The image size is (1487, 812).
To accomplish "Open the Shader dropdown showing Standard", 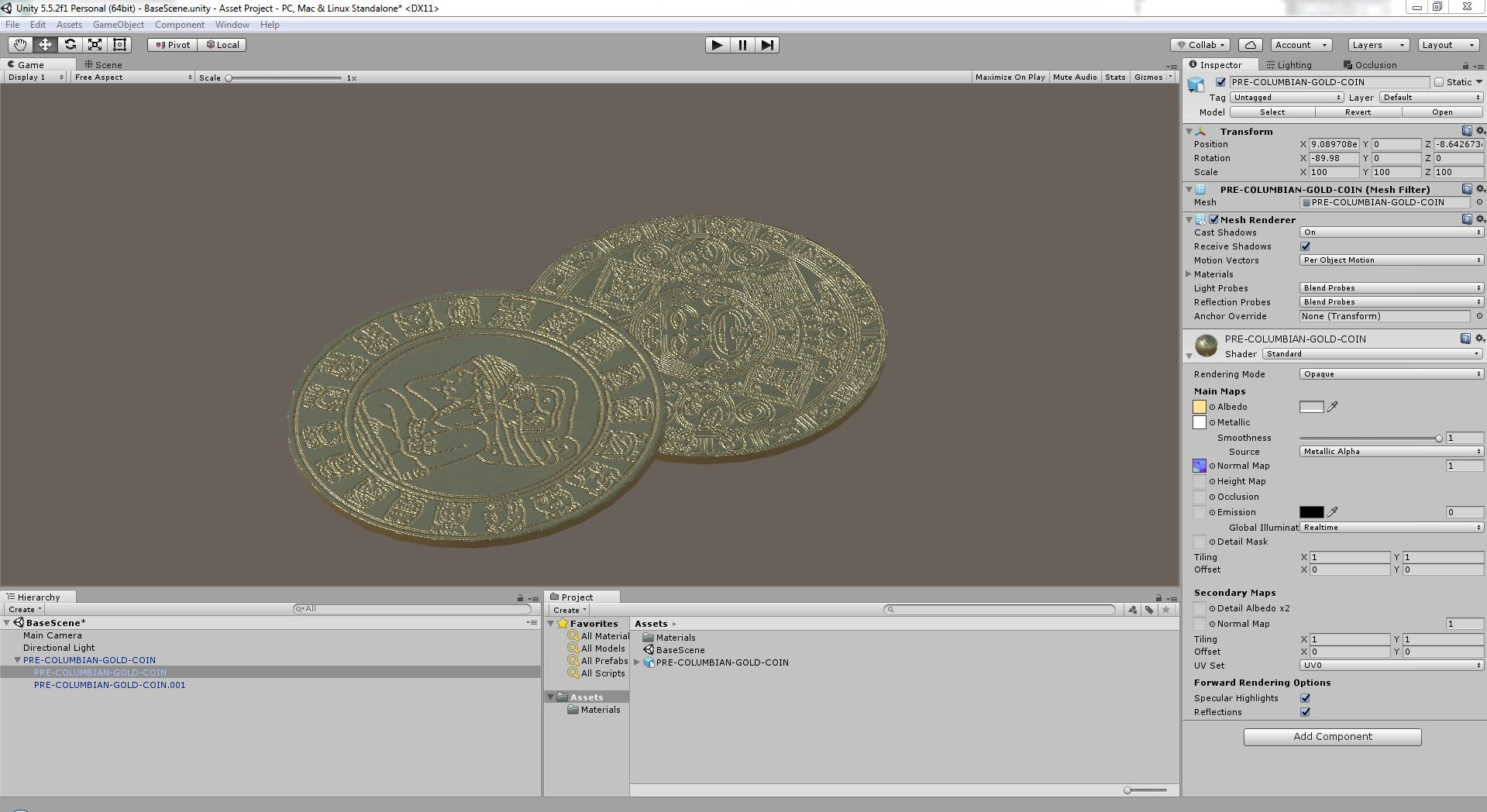I will [x=1372, y=353].
